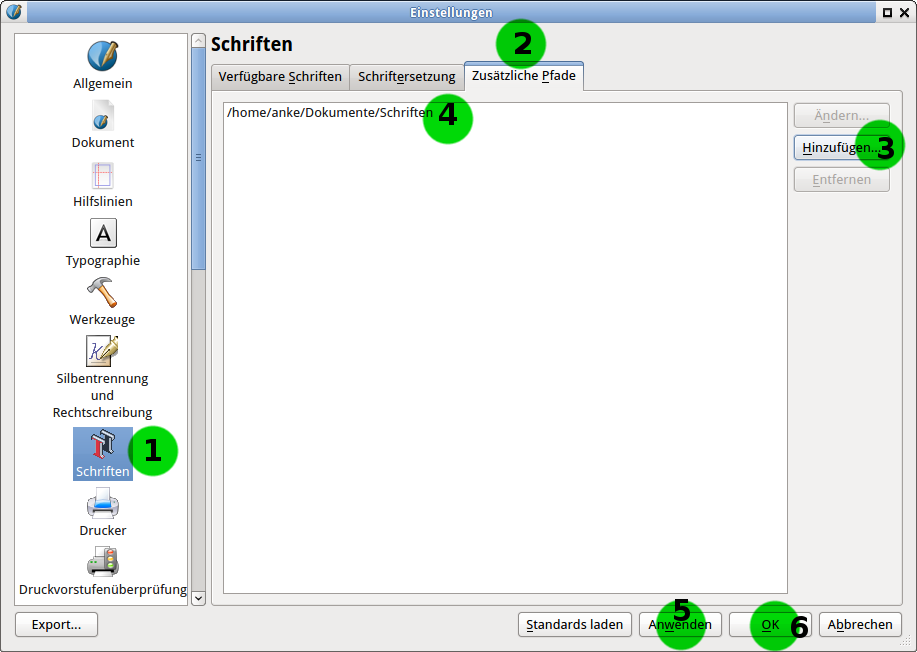Open the Werkzeuge hammer icon
The image size is (917, 652).
[x=102, y=293]
